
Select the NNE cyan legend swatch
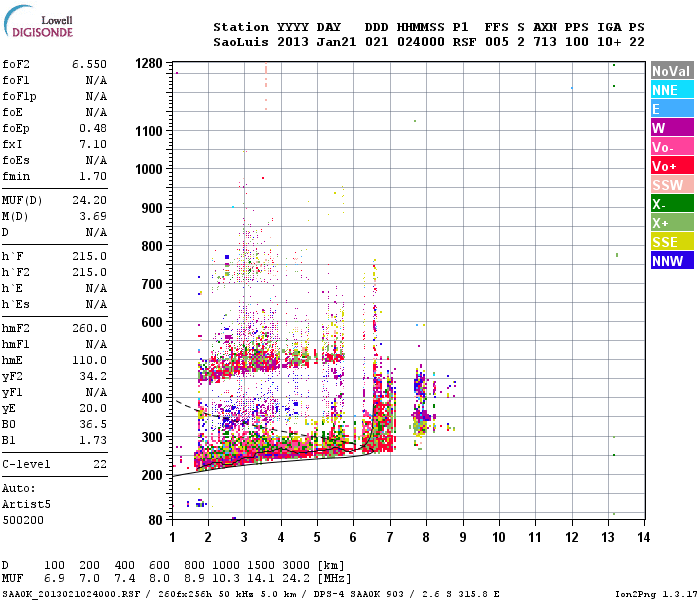click(672, 90)
